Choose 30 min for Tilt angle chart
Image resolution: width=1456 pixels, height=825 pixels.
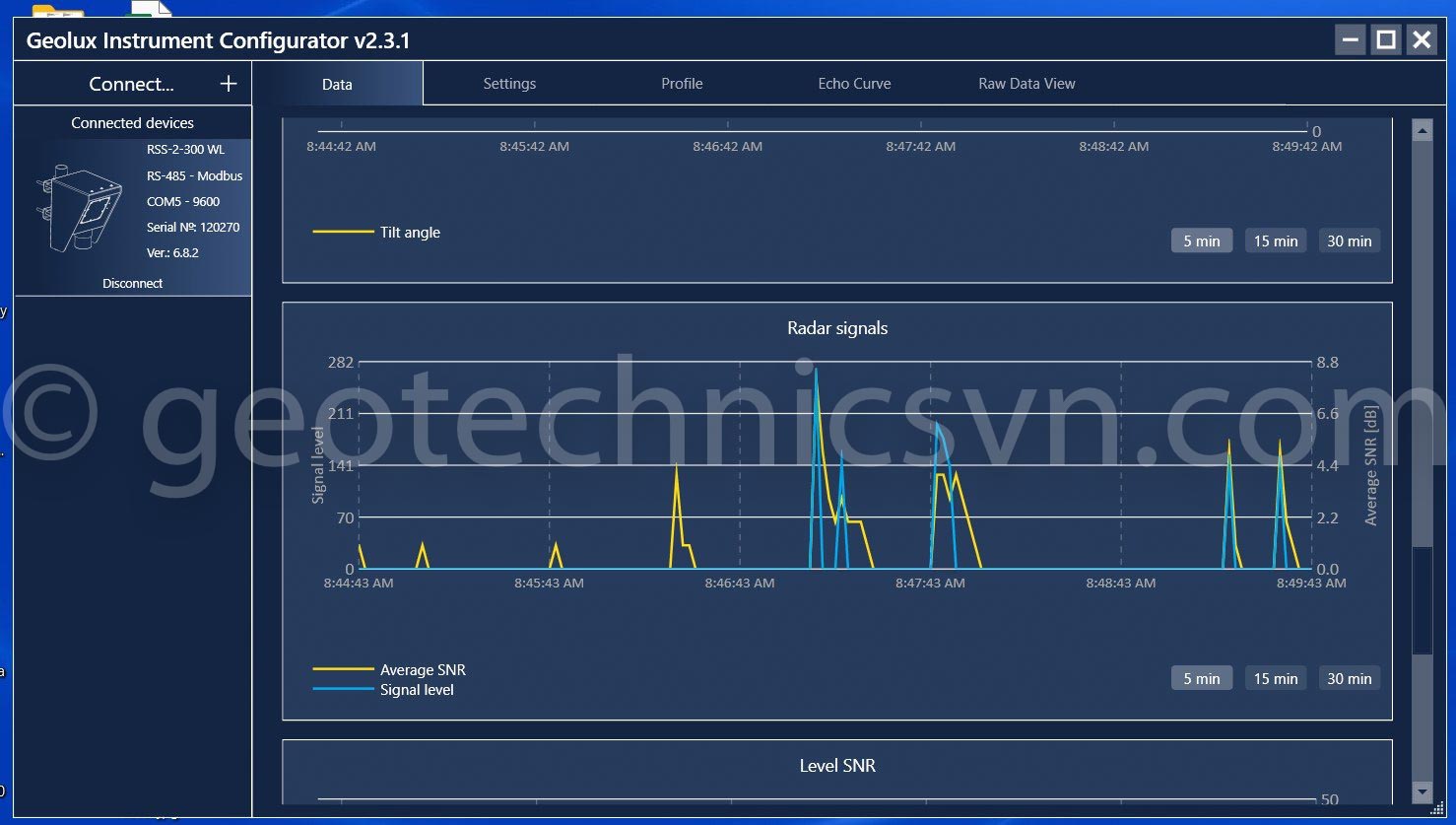click(x=1349, y=241)
